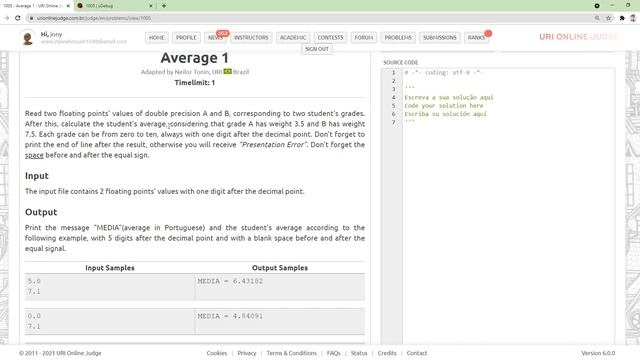
Task: Click the 'Timelimit: 1' text
Action: 195,82
